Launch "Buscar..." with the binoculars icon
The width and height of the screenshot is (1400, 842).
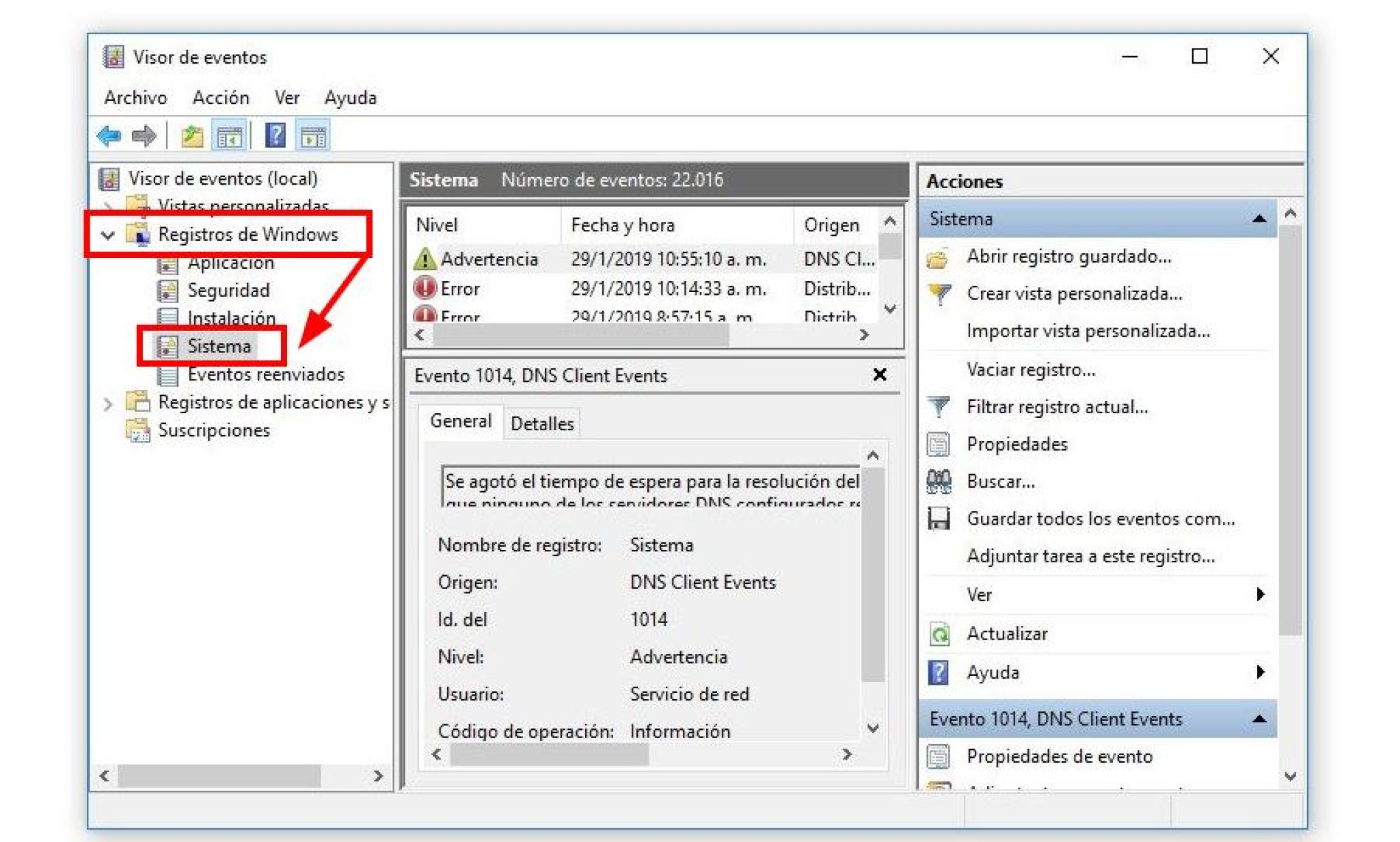tap(941, 481)
